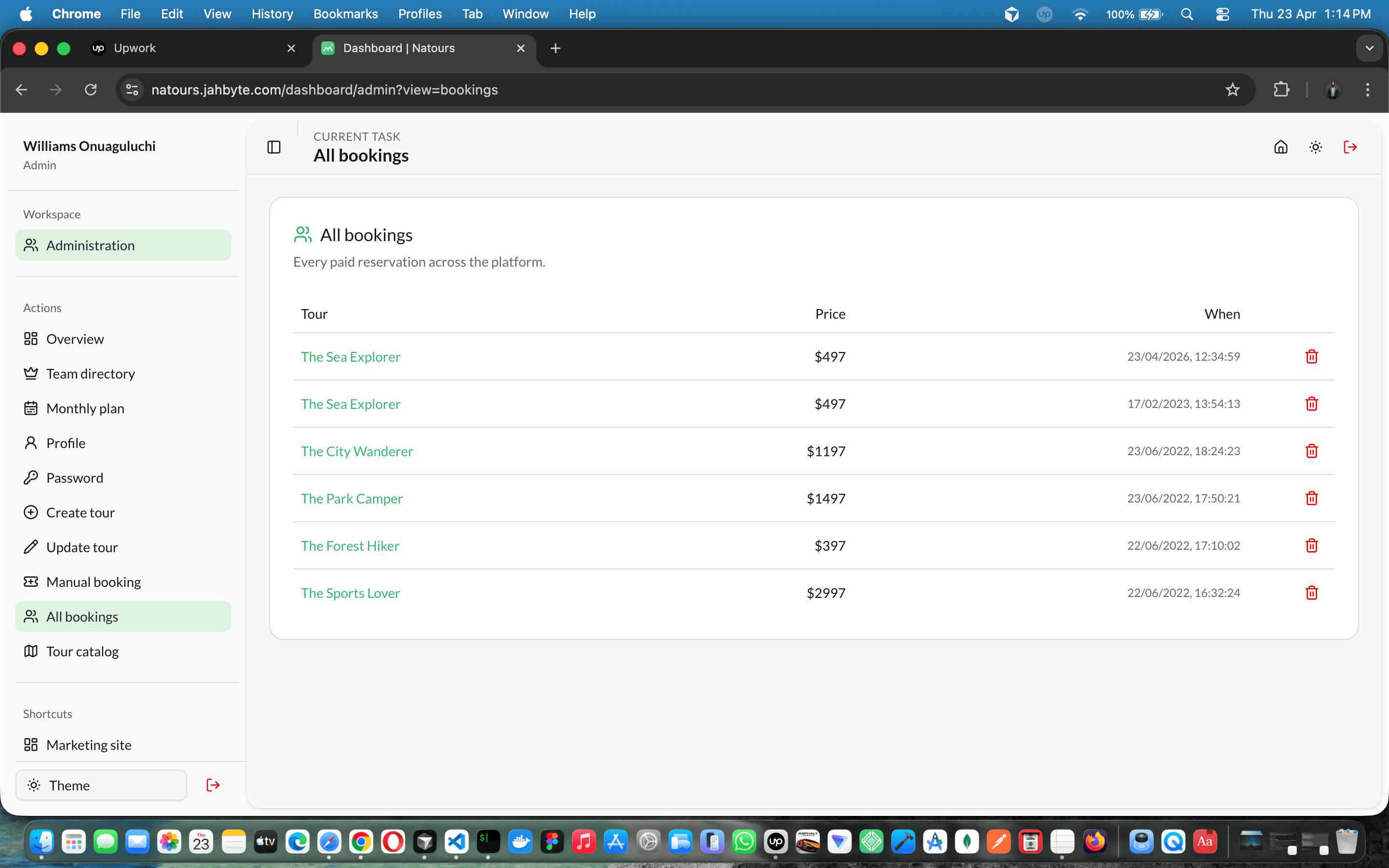Toggle dark mode via the sun icon
The image size is (1389, 868).
(1315, 147)
